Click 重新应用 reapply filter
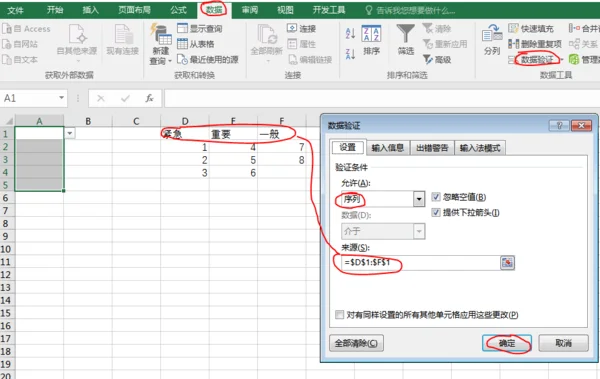 click(x=445, y=44)
